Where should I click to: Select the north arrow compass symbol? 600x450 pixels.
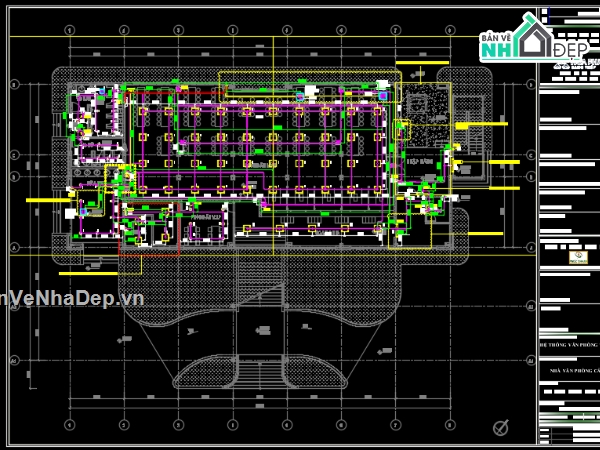click(501, 427)
